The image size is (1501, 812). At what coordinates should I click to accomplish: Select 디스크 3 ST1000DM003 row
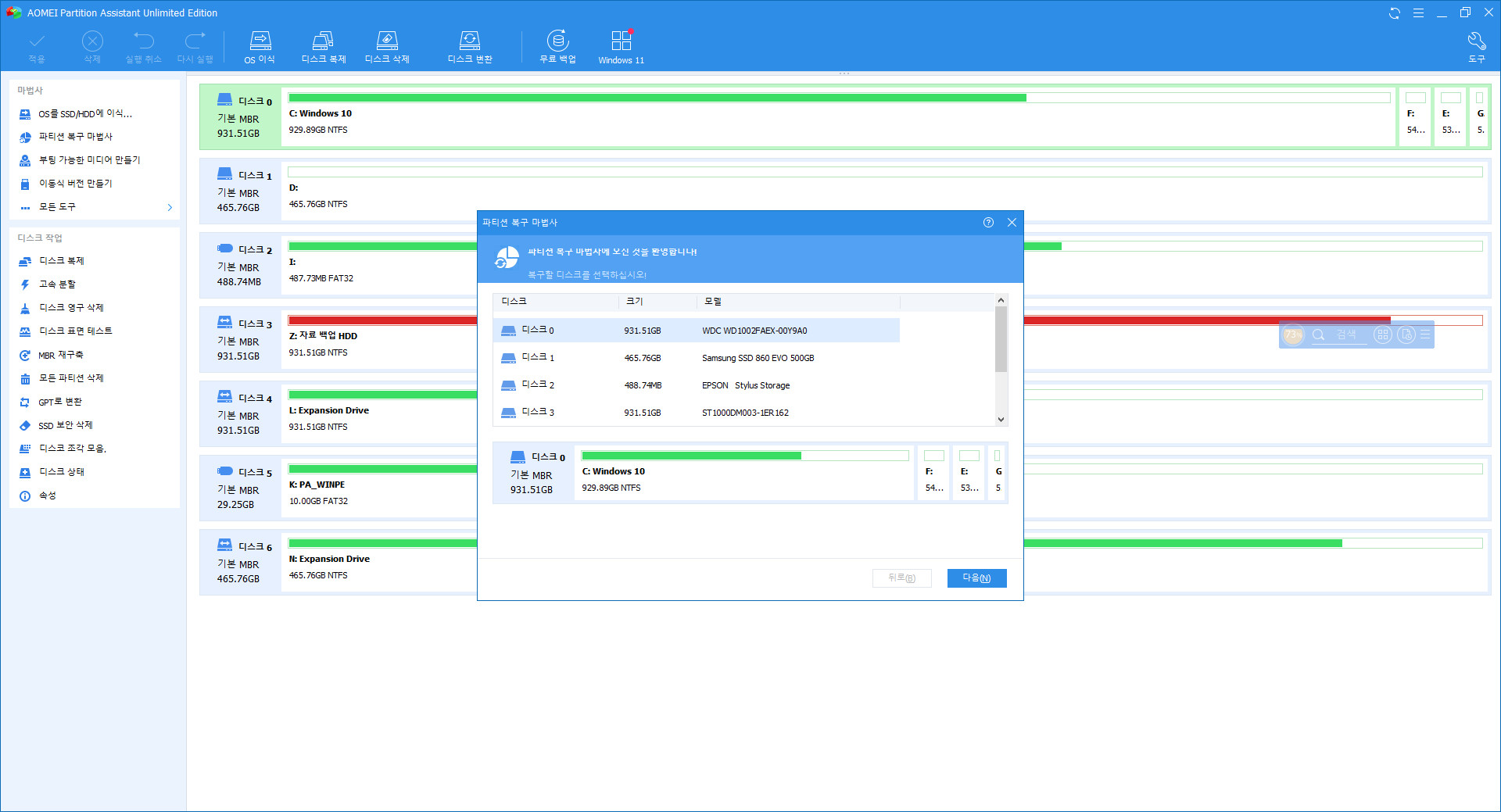[x=696, y=413]
